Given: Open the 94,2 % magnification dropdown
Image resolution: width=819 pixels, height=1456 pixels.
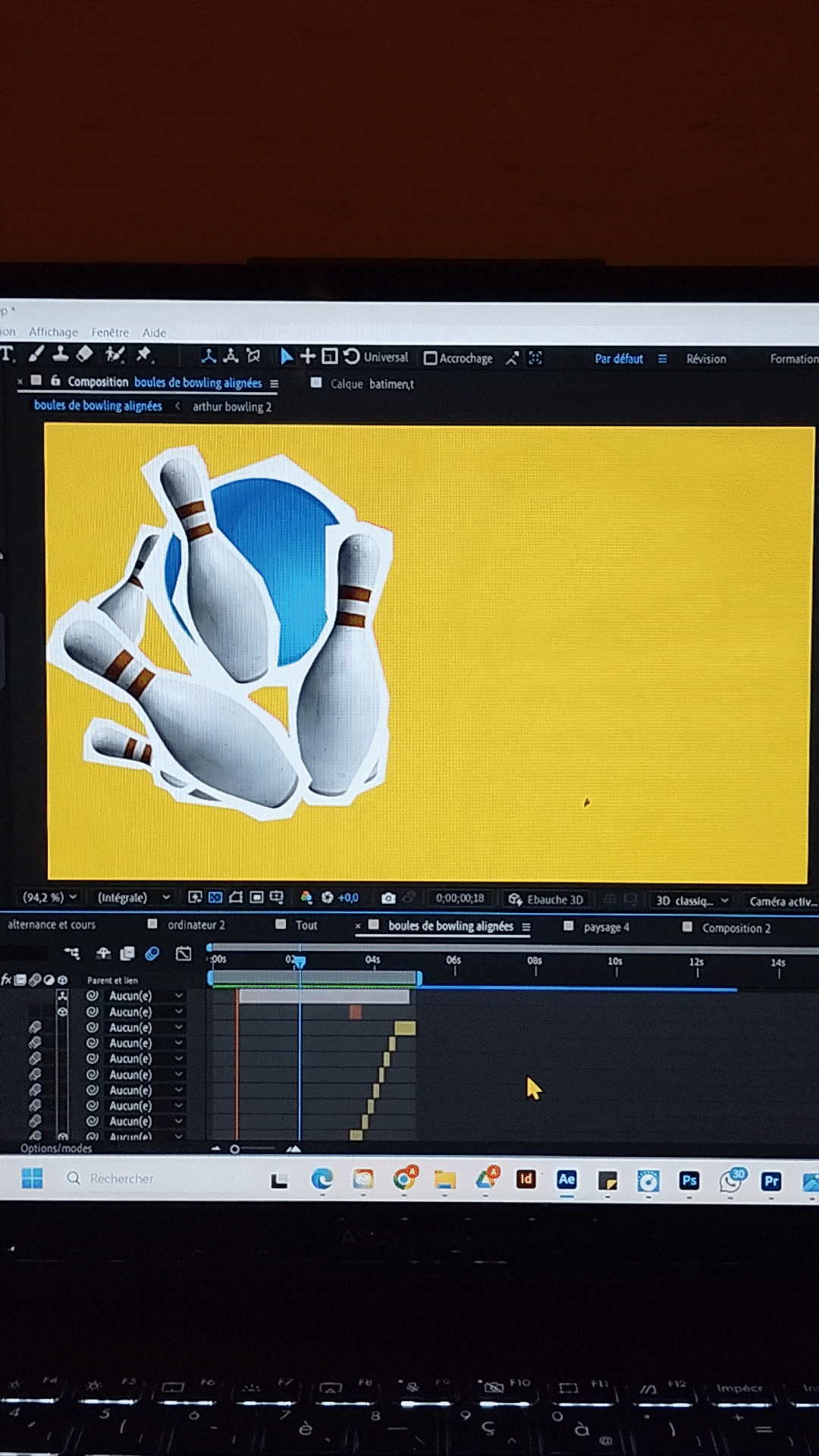Looking at the screenshot, I should (x=50, y=897).
